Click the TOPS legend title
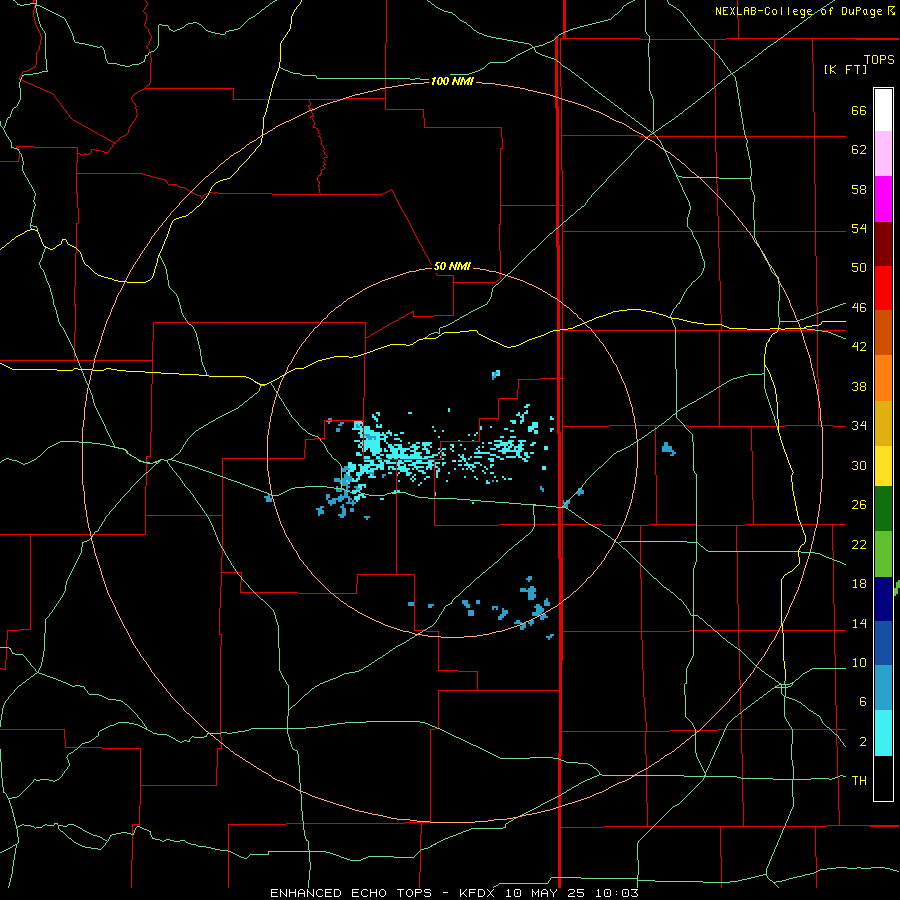900x900 pixels. pos(879,60)
